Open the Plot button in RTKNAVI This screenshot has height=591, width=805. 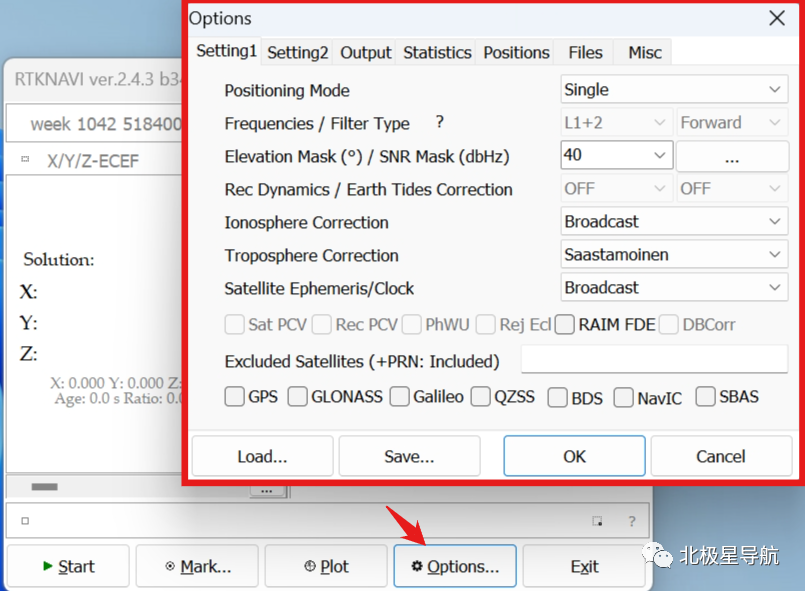326,566
